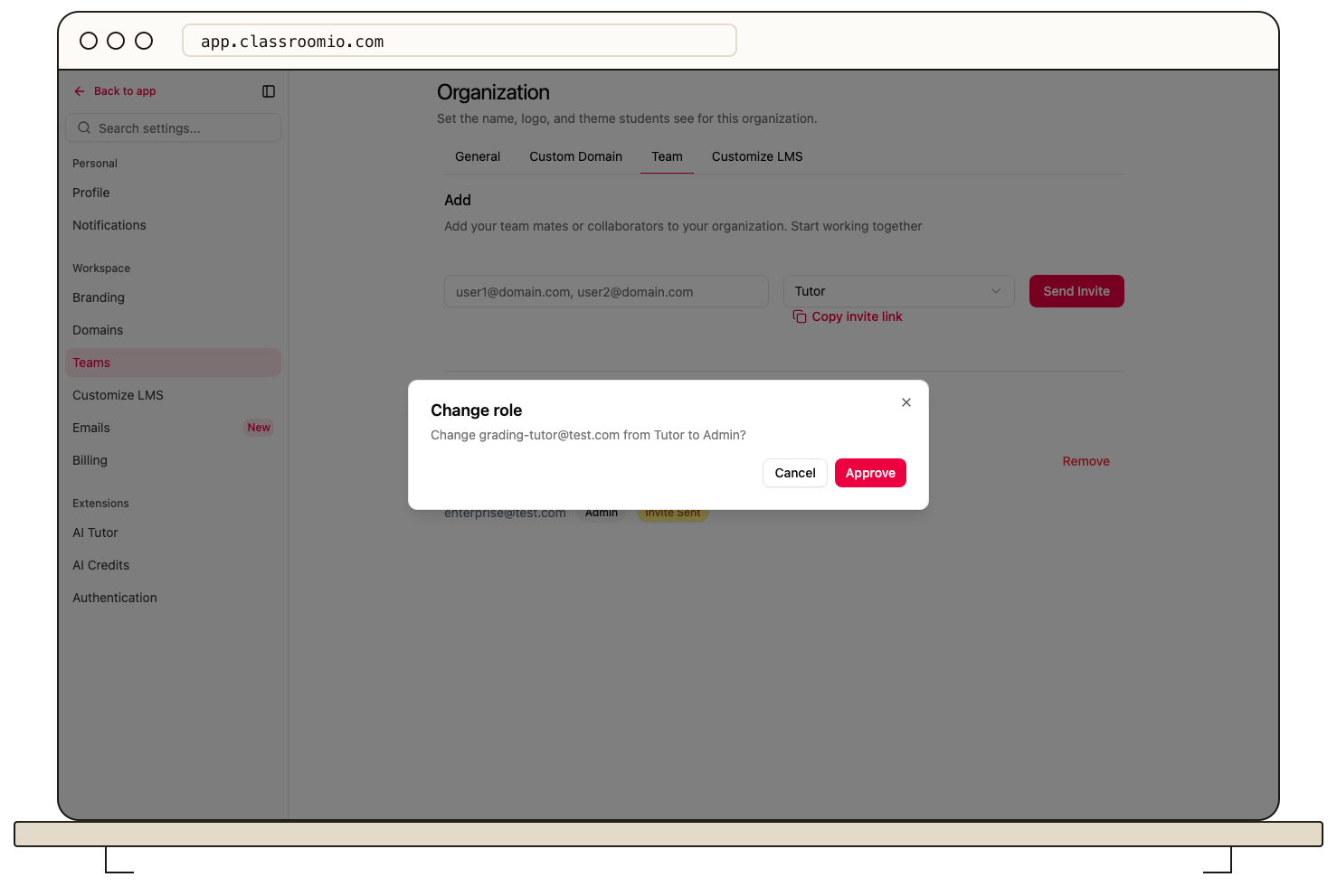Cancel the role change dialog

pyautogui.click(x=795, y=473)
